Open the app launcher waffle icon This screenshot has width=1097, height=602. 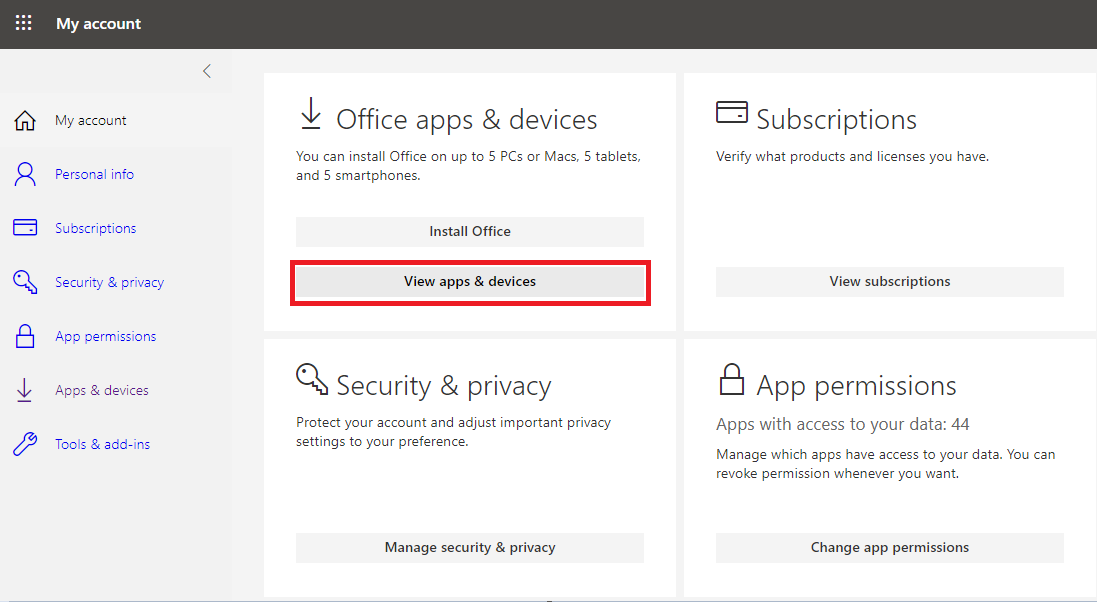23,23
